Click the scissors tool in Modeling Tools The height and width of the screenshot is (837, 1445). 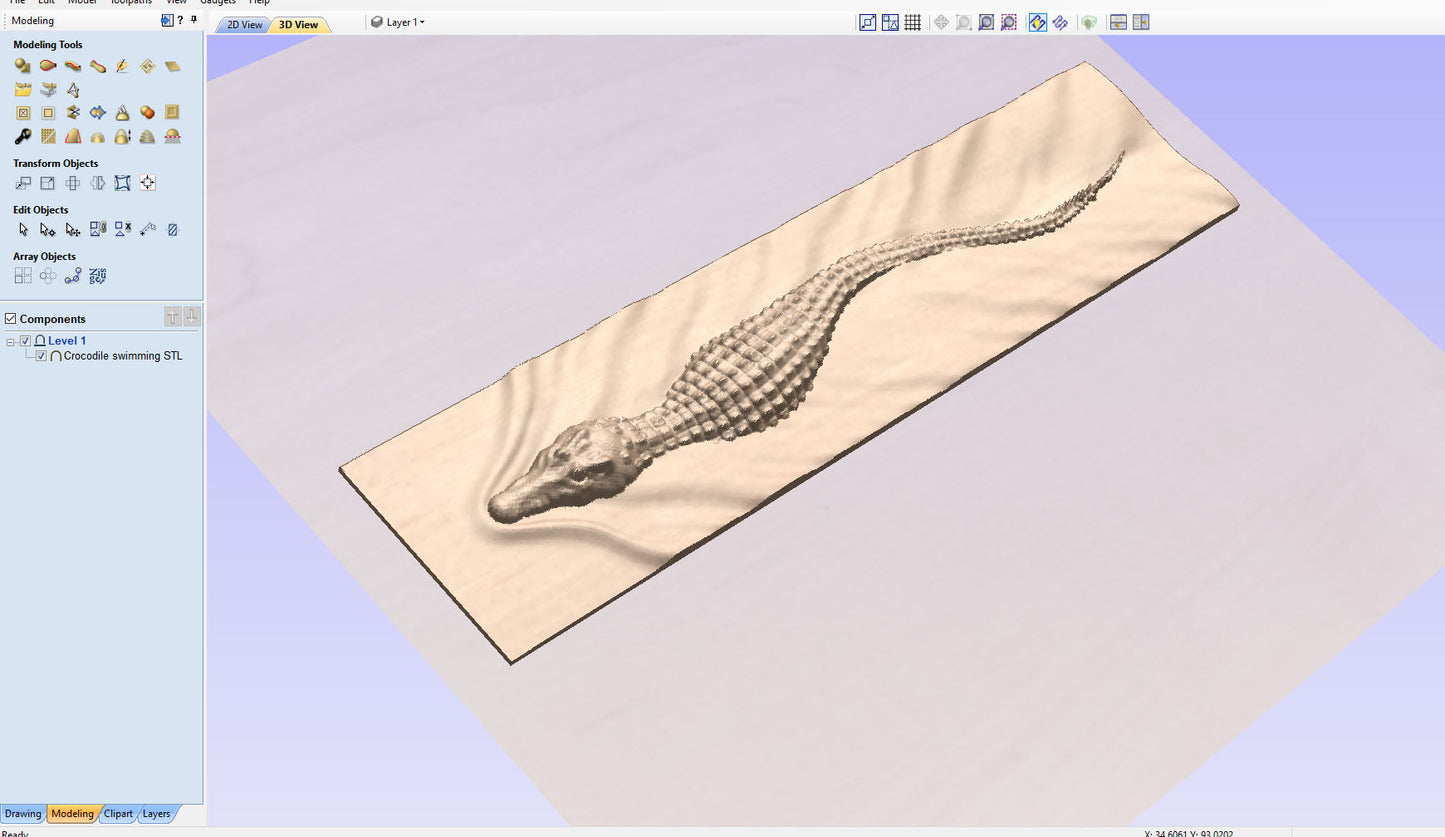(x=72, y=113)
